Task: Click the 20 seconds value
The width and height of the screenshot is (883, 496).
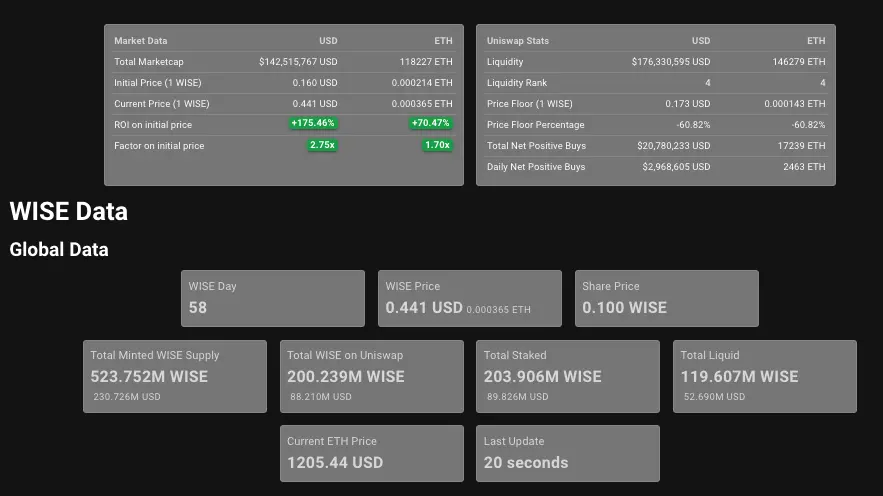Action: tap(526, 463)
